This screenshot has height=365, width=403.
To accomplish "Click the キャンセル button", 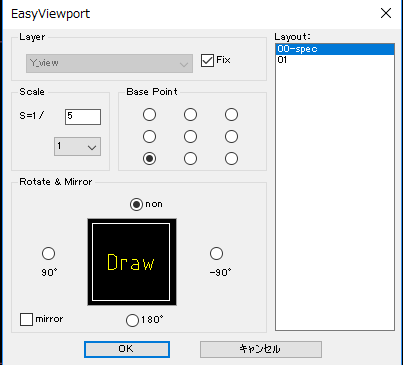I will 261,349.
